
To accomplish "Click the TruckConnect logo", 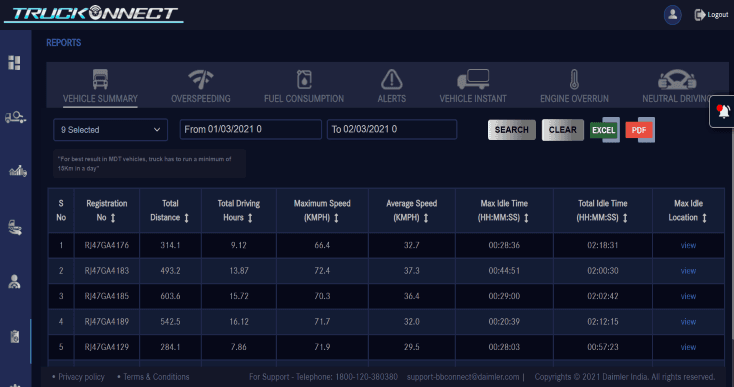I will 94,14.
